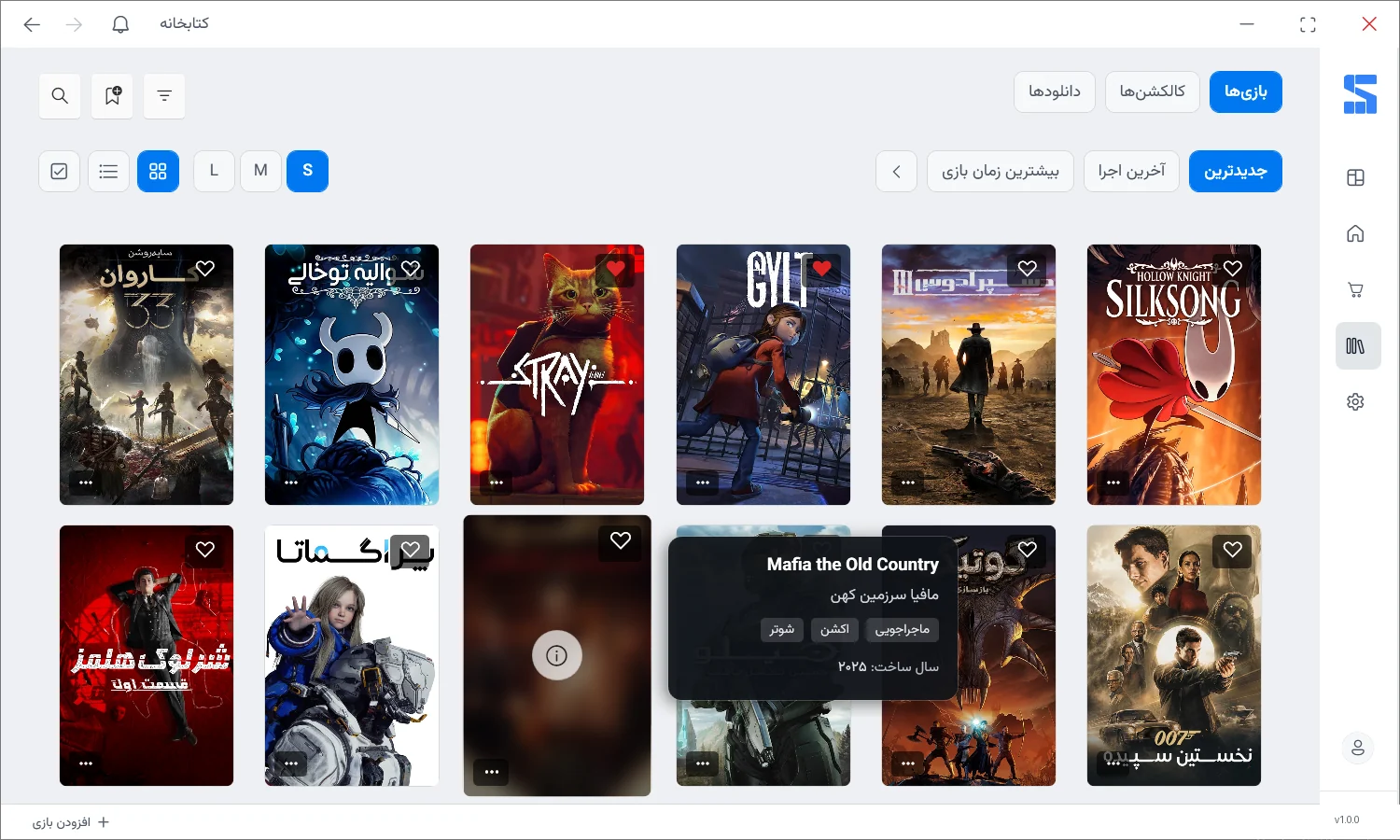Expand more sort options chevron
The width and height of the screenshot is (1400, 840).
tap(896, 172)
